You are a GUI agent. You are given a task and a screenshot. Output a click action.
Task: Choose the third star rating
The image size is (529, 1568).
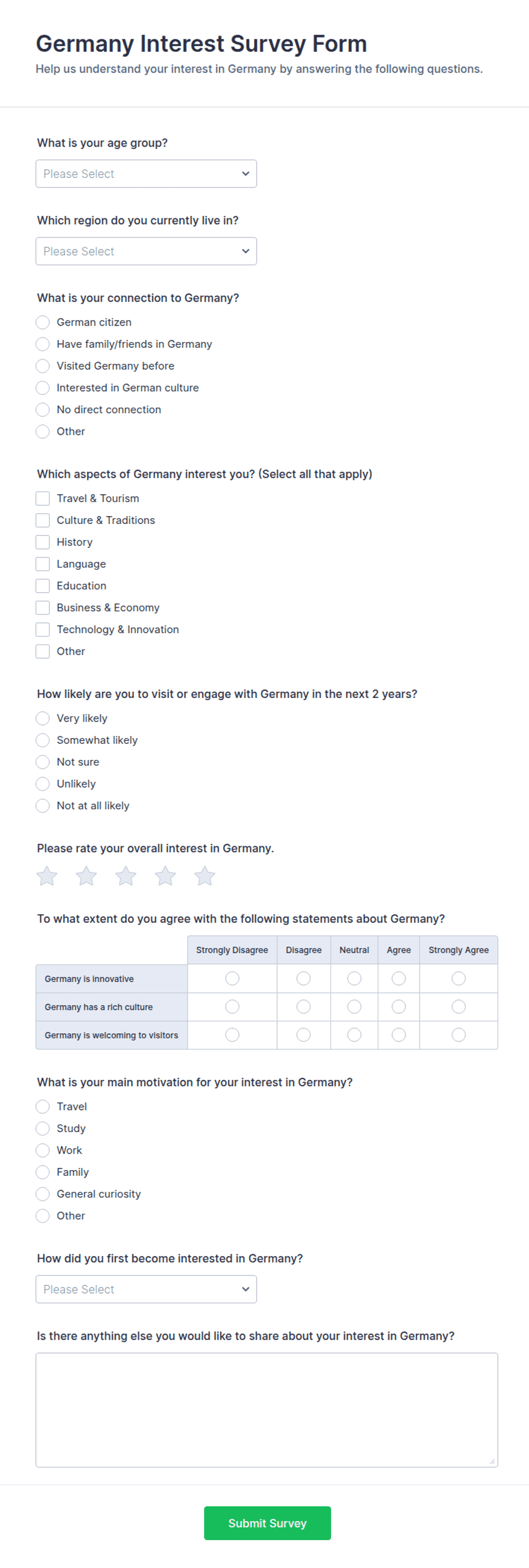126,876
